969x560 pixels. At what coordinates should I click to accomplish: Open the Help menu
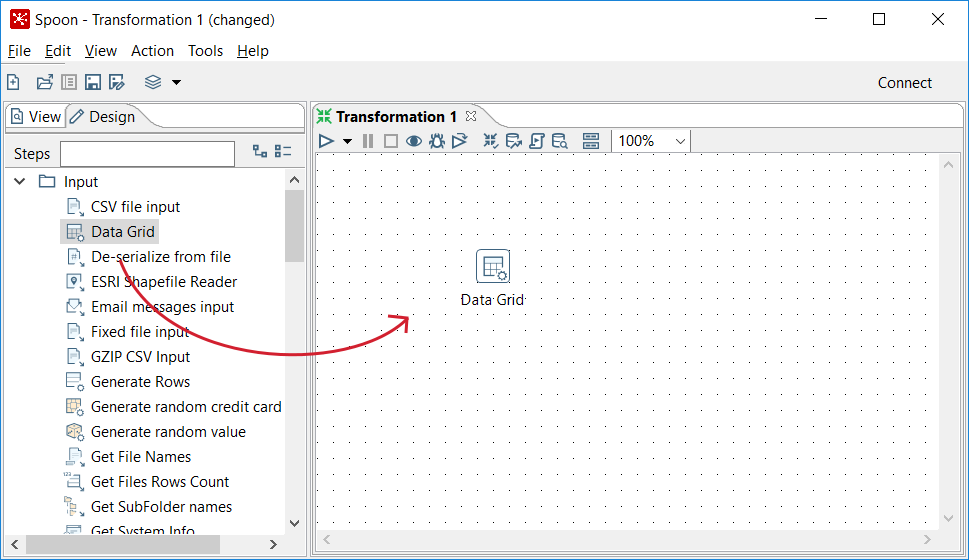pyautogui.click(x=253, y=51)
